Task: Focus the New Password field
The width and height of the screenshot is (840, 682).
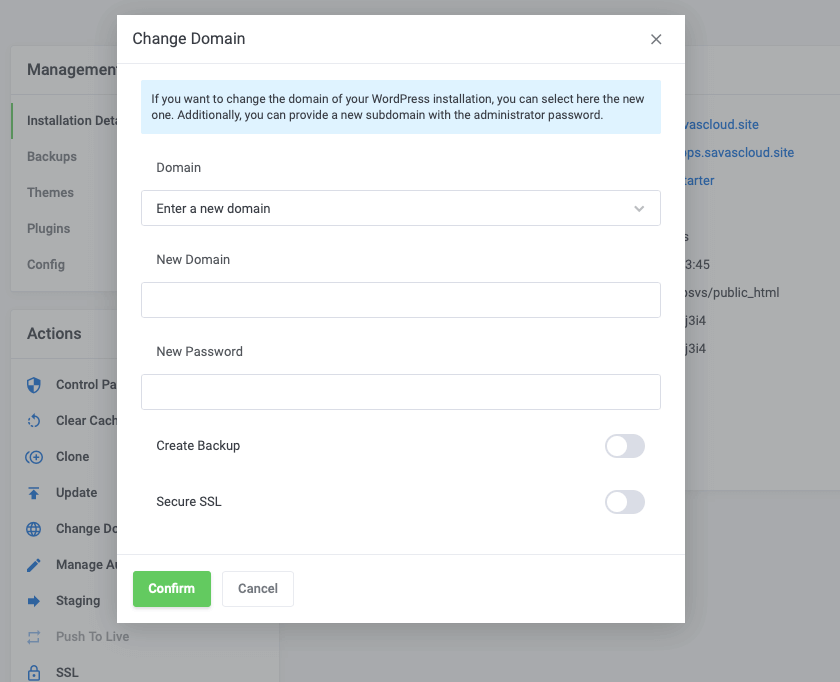Action: click(401, 392)
